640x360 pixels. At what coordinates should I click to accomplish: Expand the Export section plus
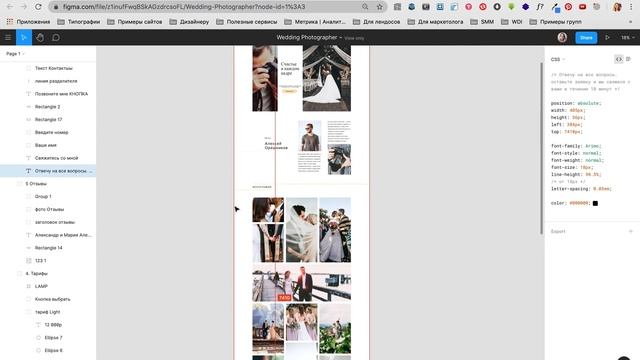631,231
